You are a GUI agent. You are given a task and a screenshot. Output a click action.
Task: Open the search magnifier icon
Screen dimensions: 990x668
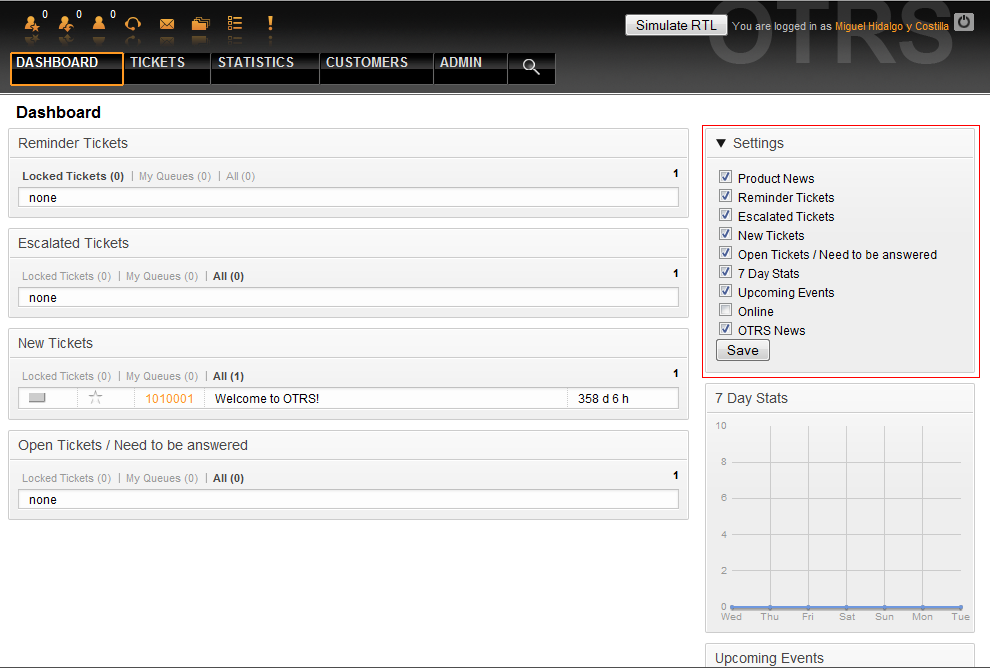pyautogui.click(x=531, y=68)
